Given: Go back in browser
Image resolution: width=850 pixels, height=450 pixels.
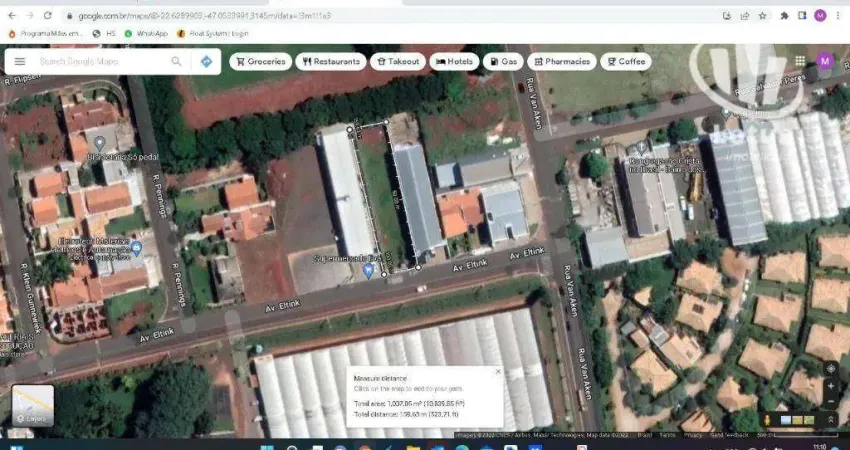Looking at the screenshot, I should click(x=12, y=15).
